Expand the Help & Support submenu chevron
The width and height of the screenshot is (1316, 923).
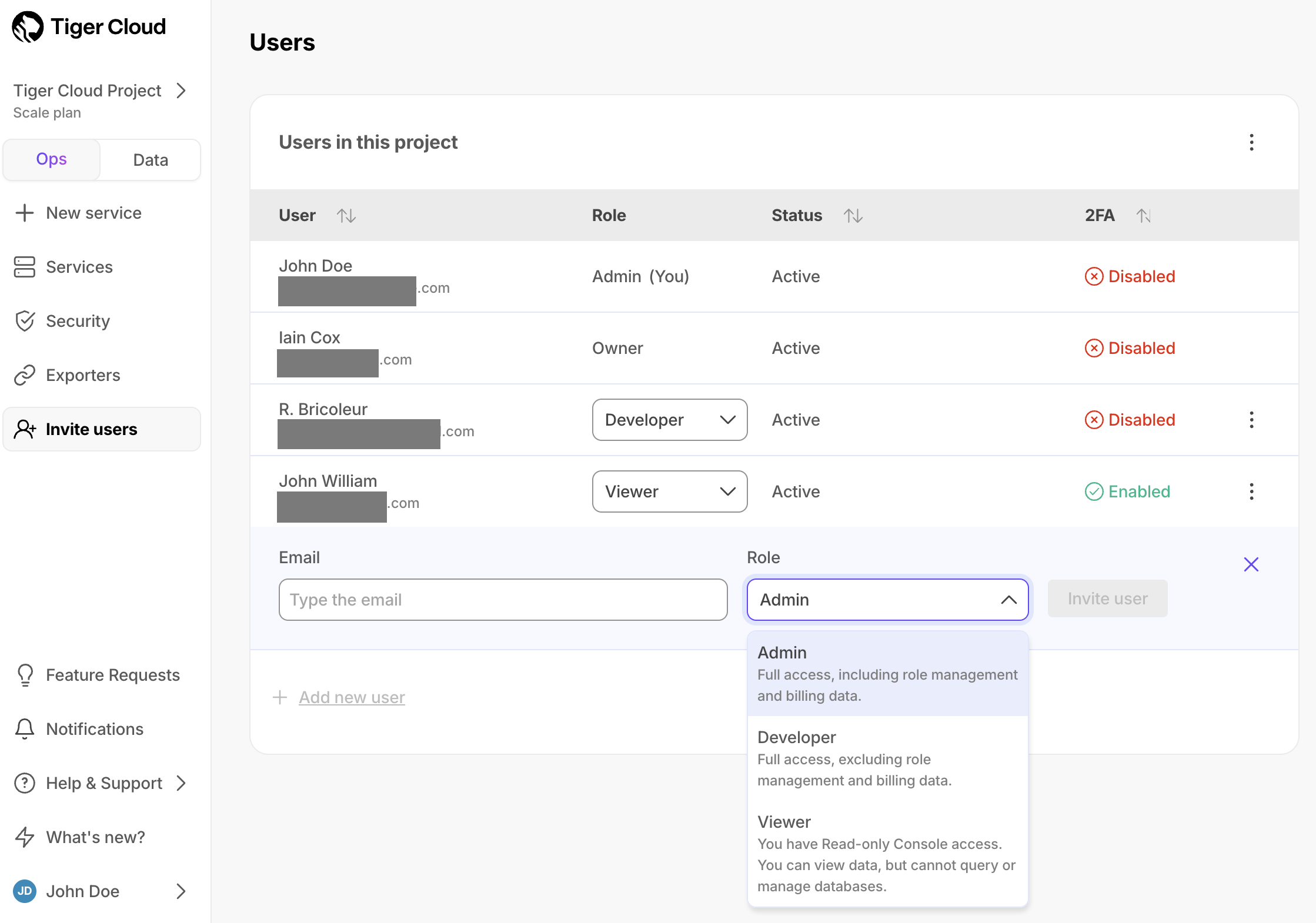tap(181, 783)
